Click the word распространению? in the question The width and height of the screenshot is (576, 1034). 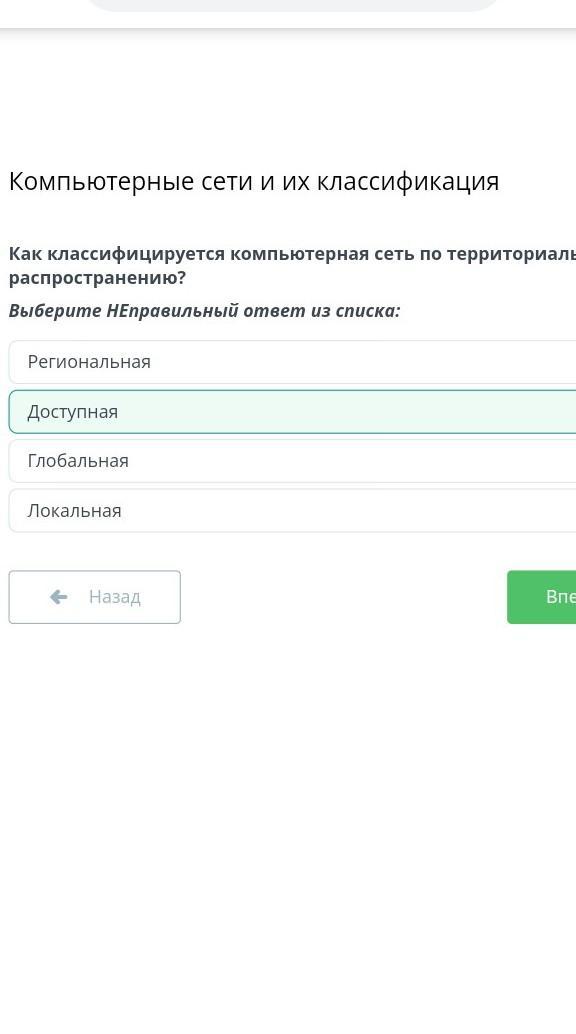tap(98, 279)
